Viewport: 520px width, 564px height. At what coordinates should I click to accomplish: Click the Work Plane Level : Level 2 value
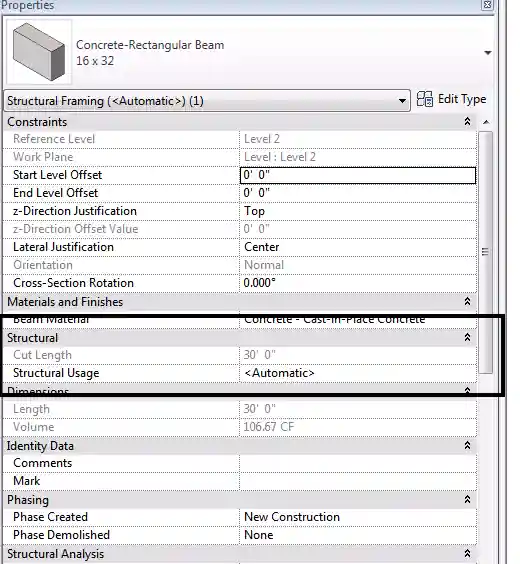(x=358, y=157)
